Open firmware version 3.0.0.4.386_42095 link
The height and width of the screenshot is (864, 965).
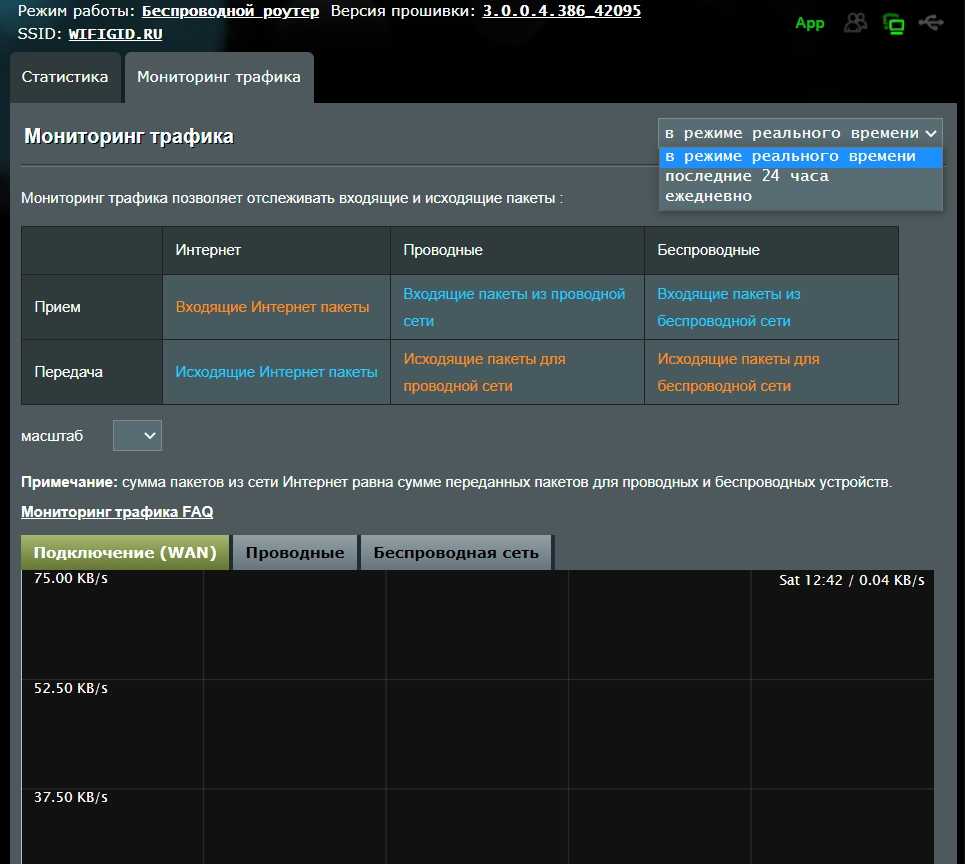coord(562,11)
